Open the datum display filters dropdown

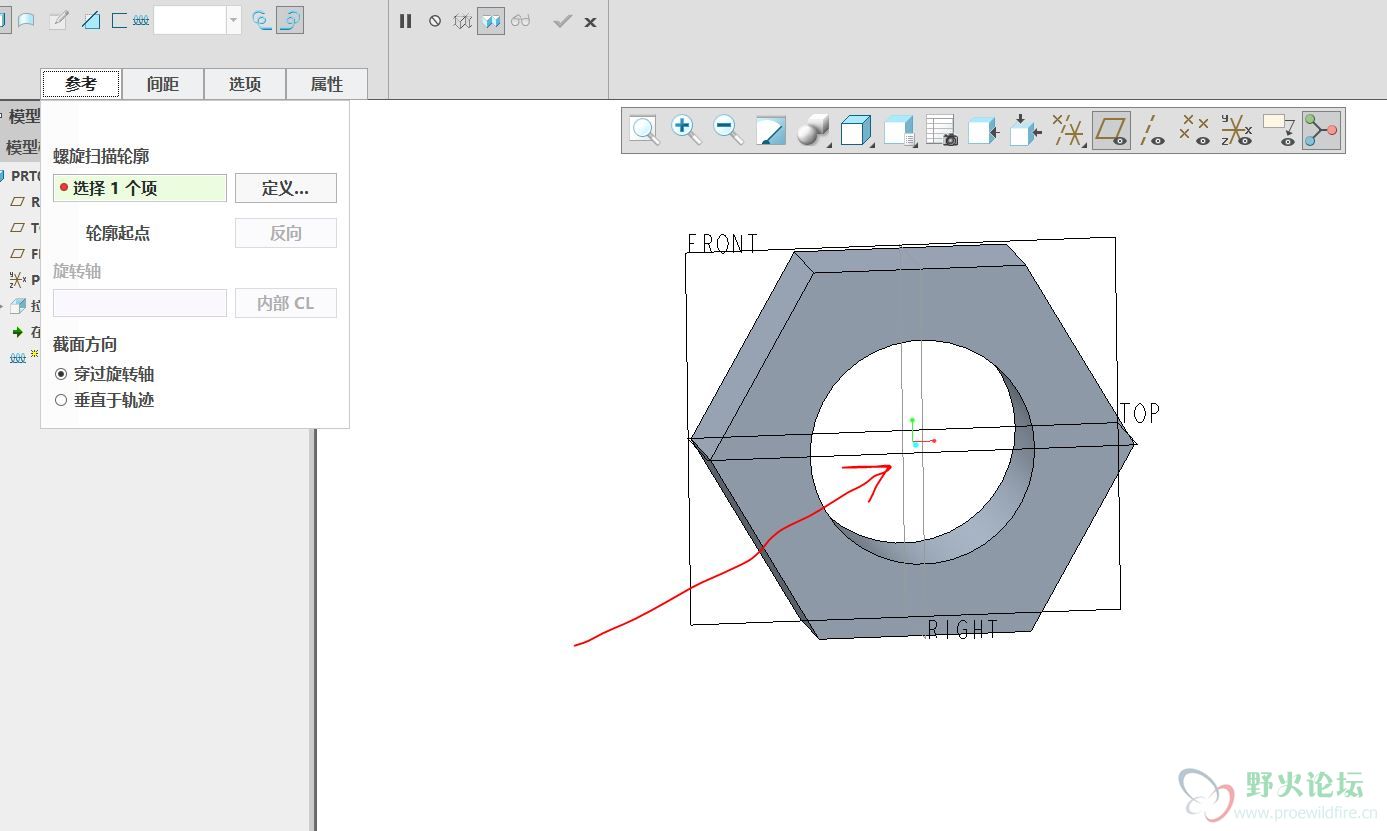(x=1069, y=131)
